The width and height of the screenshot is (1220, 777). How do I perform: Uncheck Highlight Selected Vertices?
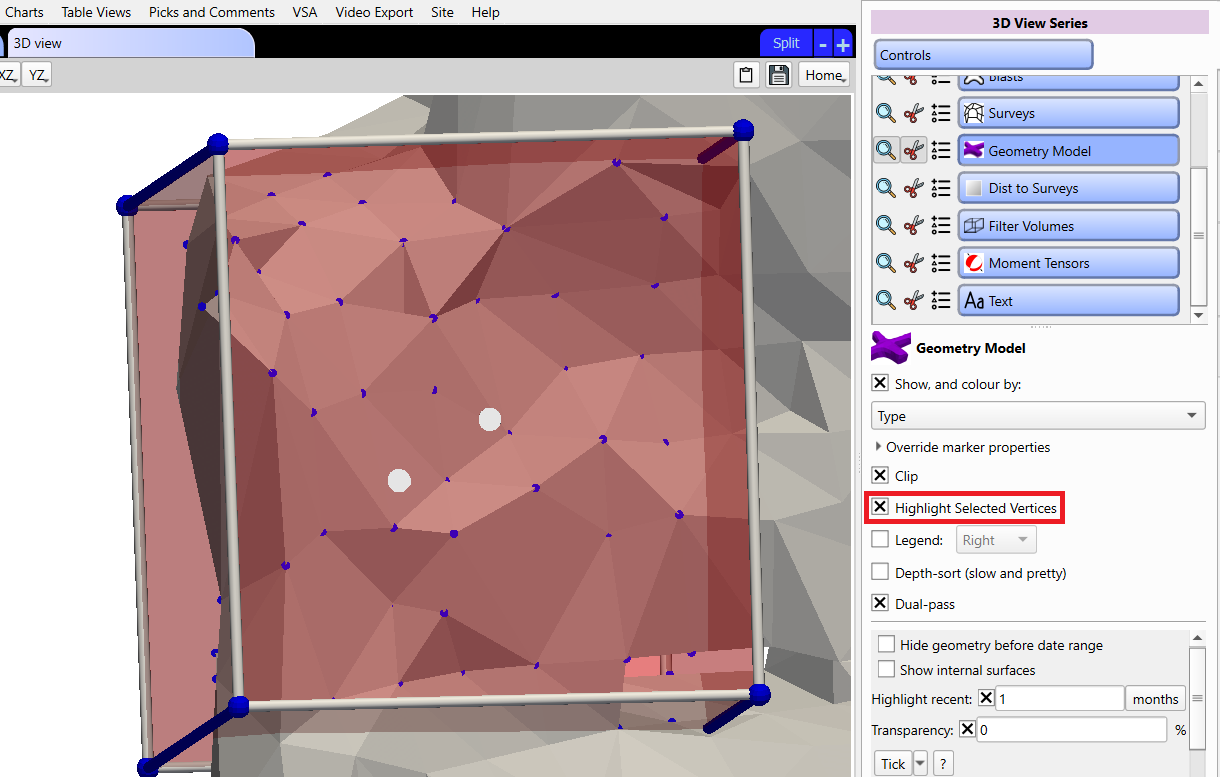[x=880, y=507]
